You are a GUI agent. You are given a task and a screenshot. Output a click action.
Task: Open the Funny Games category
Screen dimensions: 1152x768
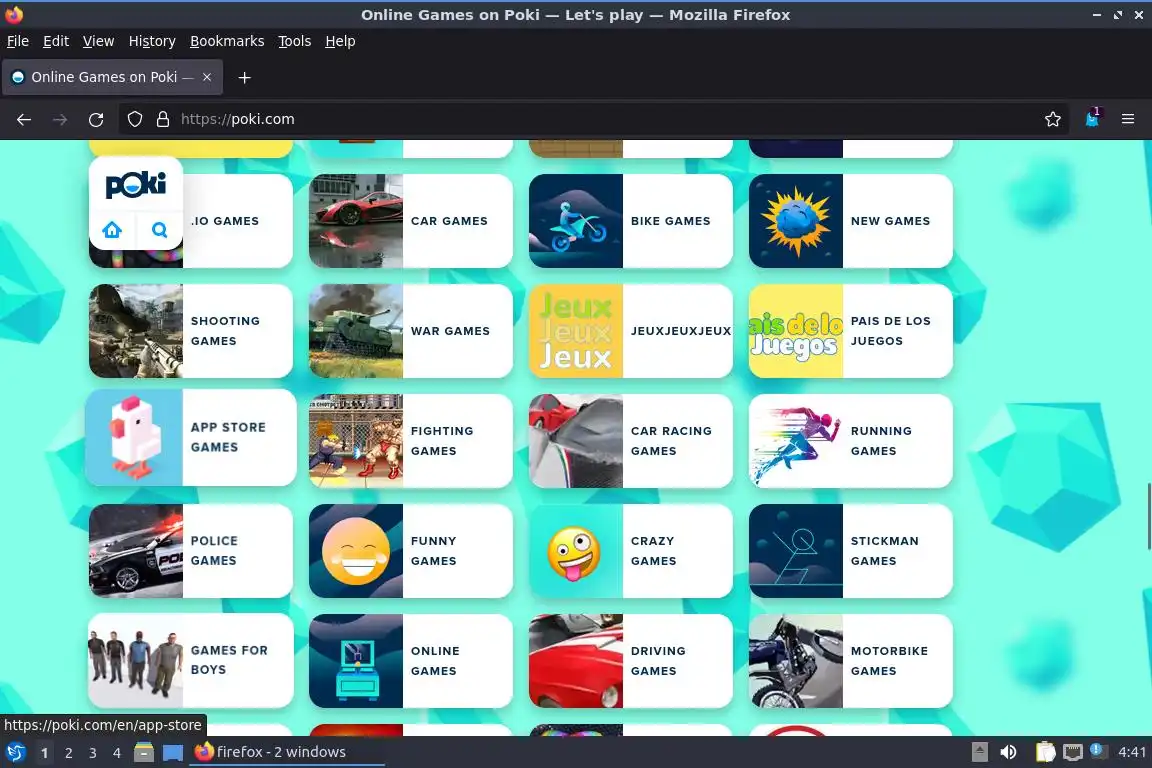[x=411, y=550]
